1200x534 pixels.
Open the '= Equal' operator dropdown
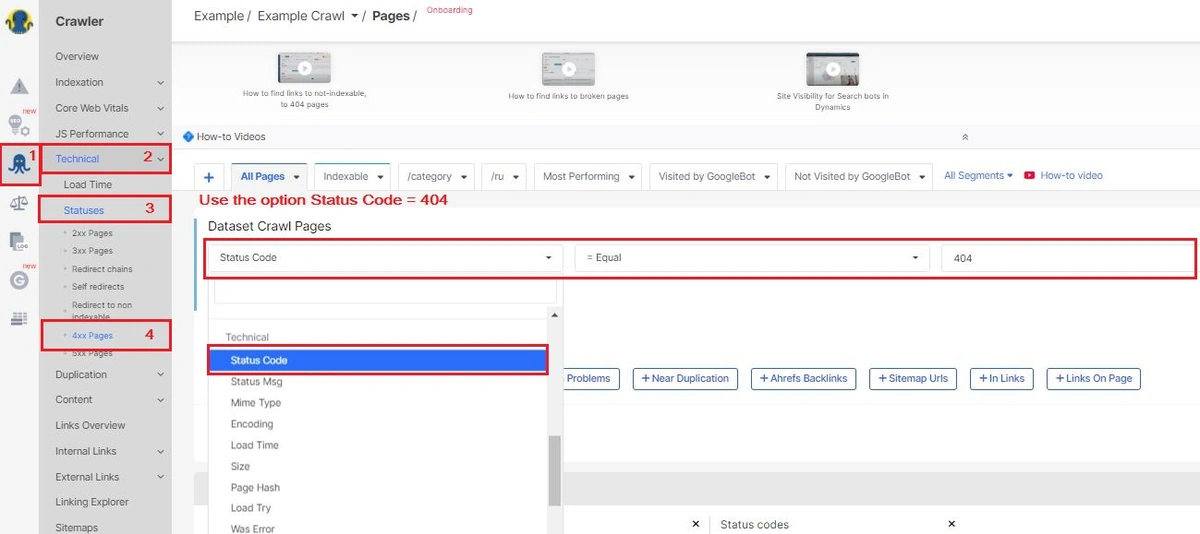click(x=752, y=258)
